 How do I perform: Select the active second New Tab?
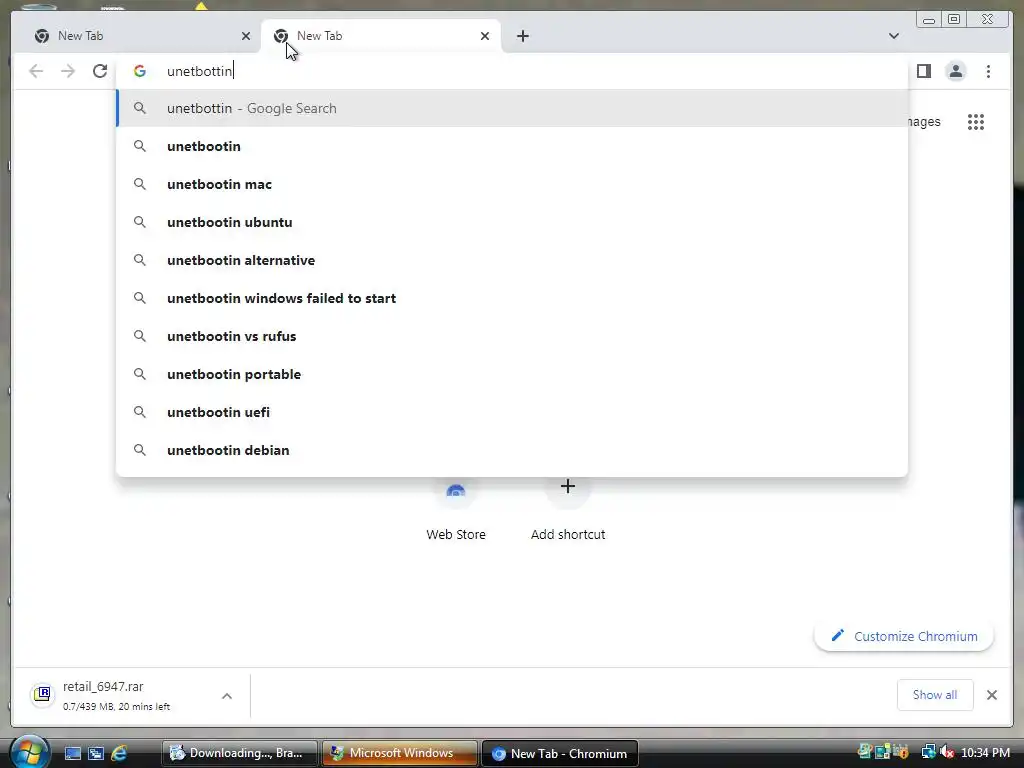381,36
